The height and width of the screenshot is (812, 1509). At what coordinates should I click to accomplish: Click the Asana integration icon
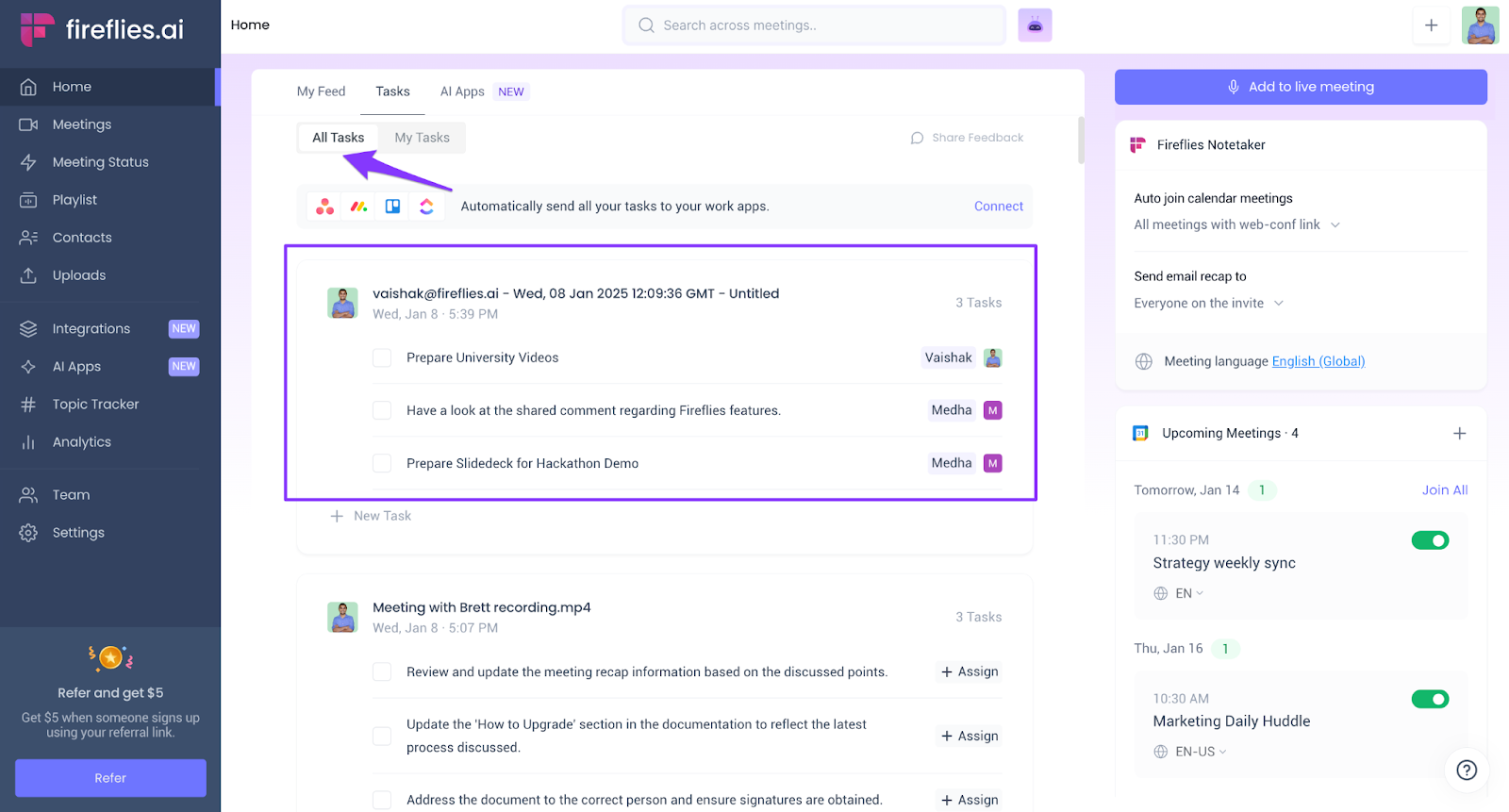(x=324, y=207)
